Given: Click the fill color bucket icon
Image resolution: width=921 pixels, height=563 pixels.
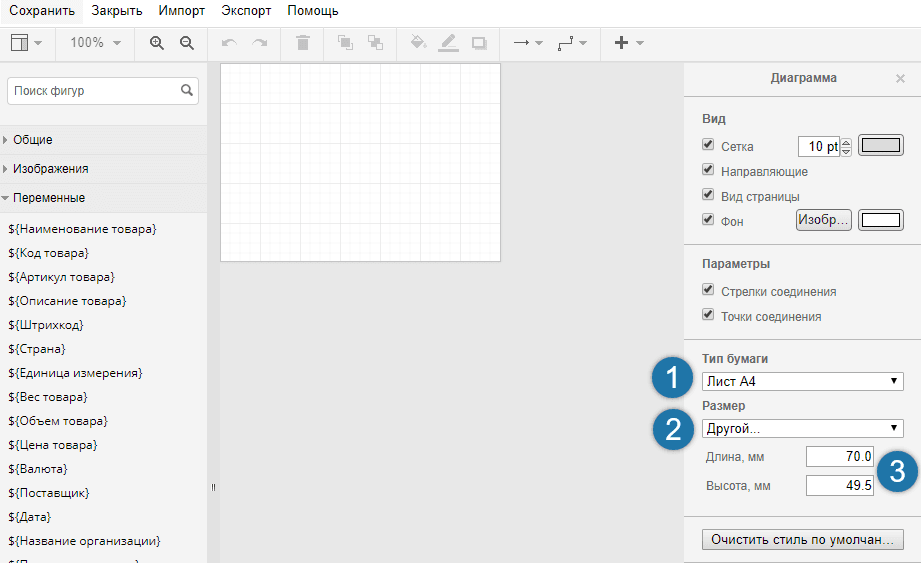Looking at the screenshot, I should pos(419,43).
